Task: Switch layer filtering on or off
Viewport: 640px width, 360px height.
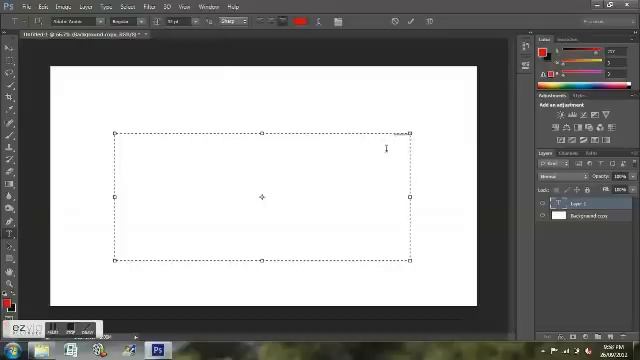Action: coord(634,163)
